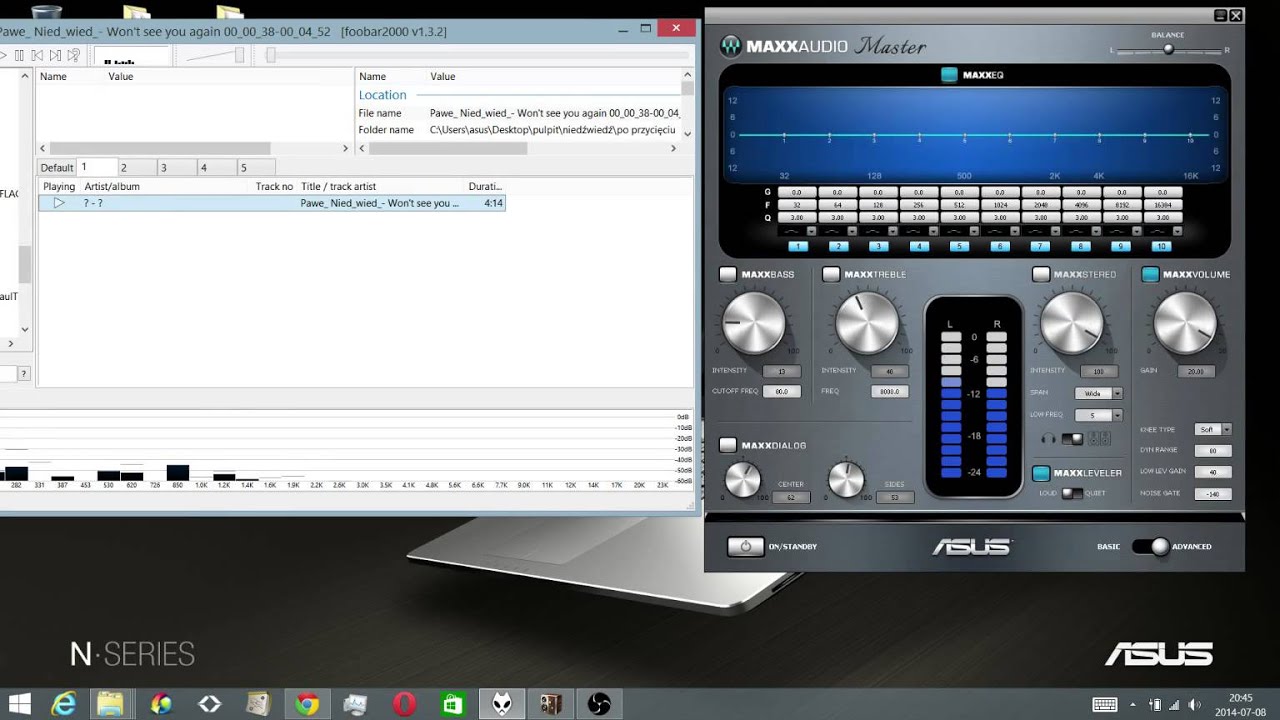Toggle EQ band 10 button
The width and height of the screenshot is (1280, 720).
tap(1161, 246)
